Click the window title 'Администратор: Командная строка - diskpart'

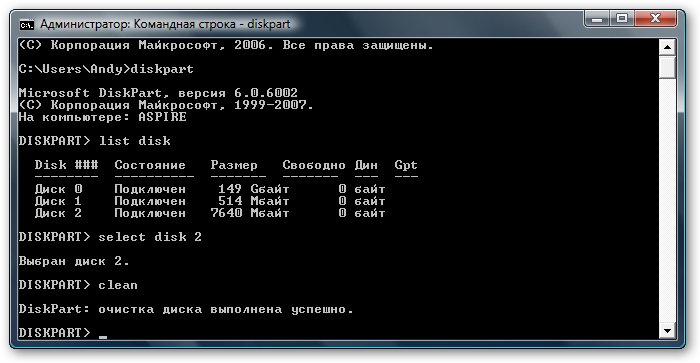tap(165, 24)
